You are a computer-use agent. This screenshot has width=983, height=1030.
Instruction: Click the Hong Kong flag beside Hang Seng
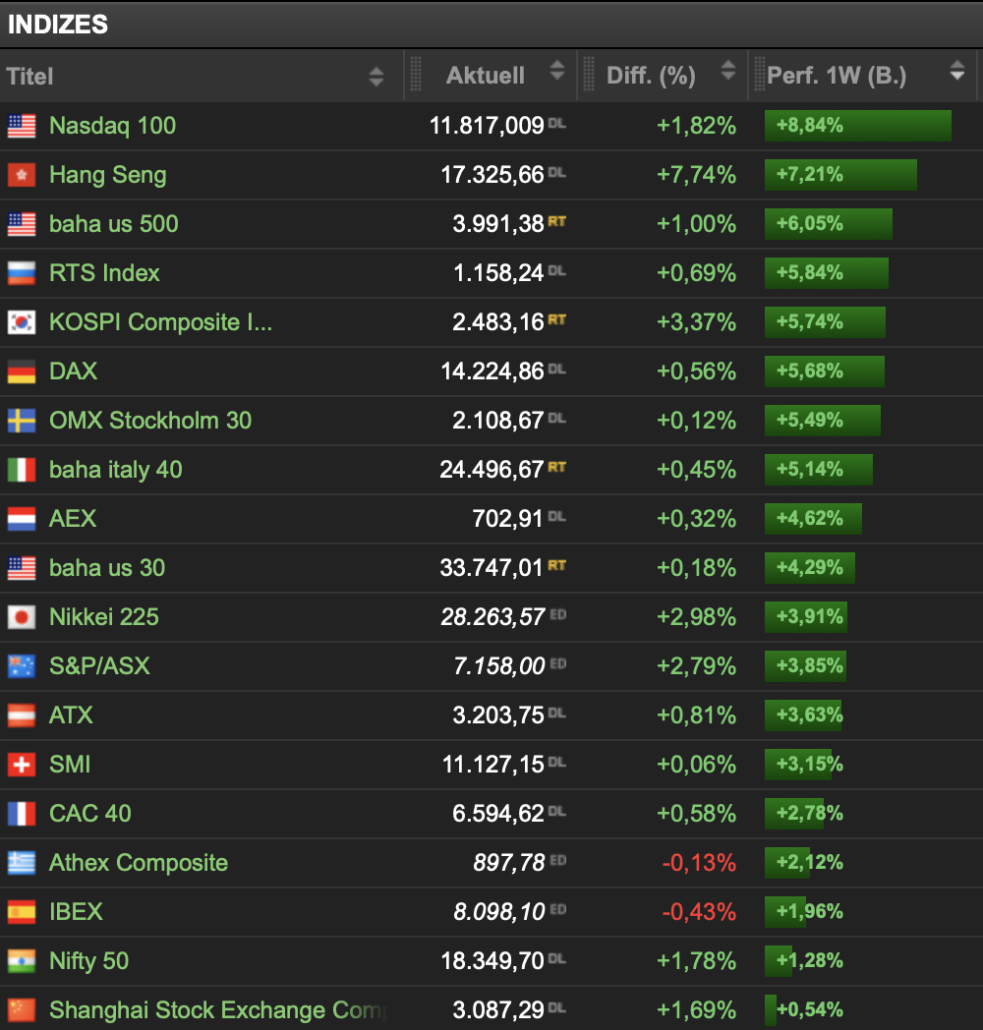coord(22,175)
